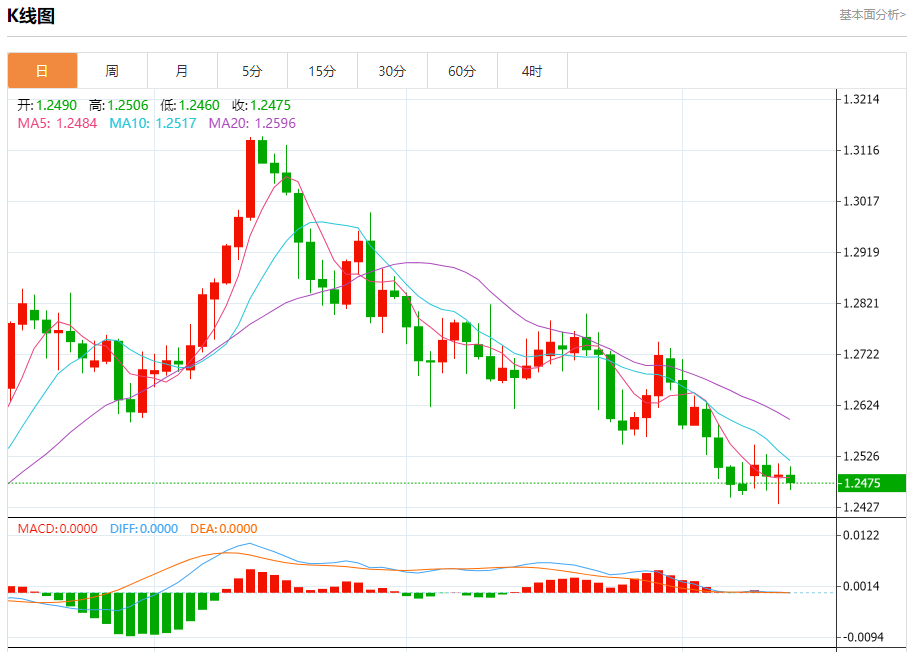The height and width of the screenshot is (652, 915).
Task: Switch to the 周 weekly tab
Action: 113,71
